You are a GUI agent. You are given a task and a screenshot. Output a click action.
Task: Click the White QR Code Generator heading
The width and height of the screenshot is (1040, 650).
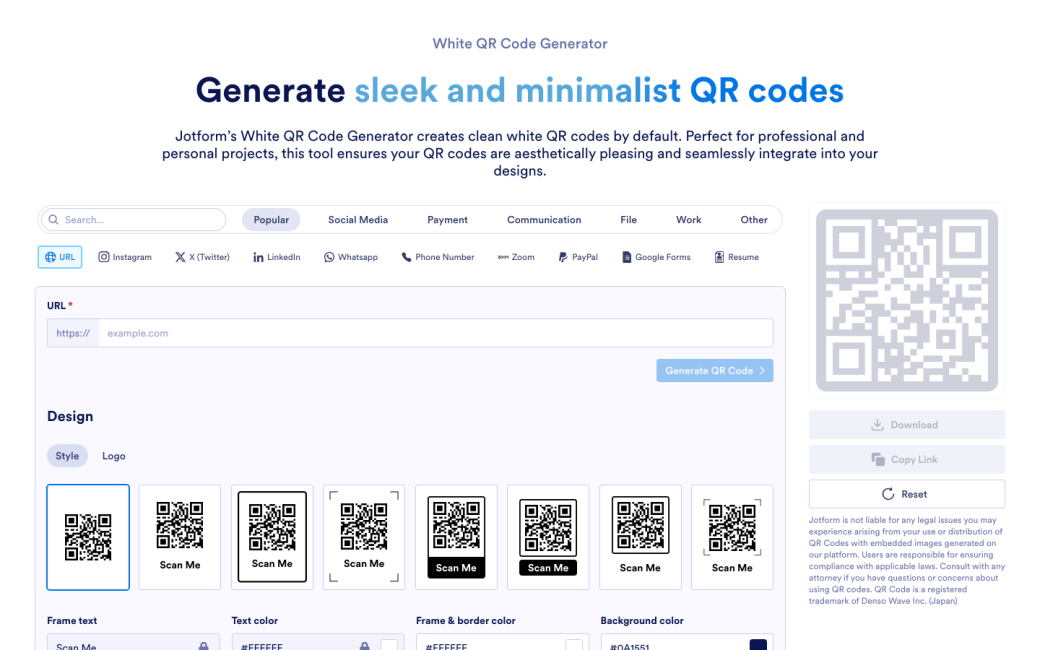click(520, 44)
